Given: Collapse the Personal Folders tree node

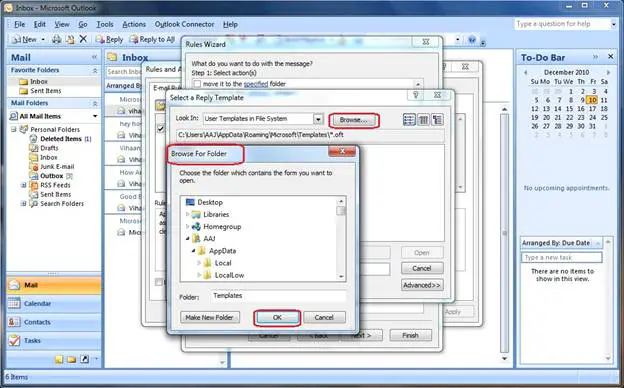Looking at the screenshot, I should 14,129.
